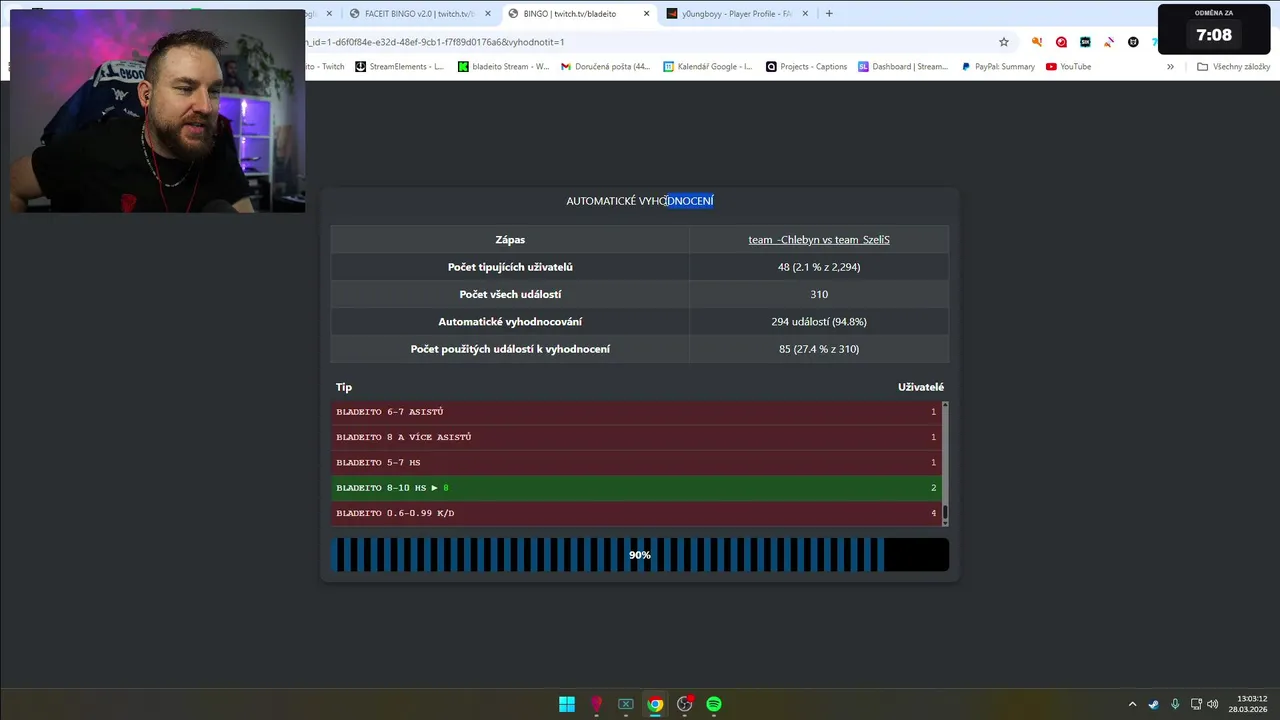Bookmark this page with the star icon

coord(1004,42)
